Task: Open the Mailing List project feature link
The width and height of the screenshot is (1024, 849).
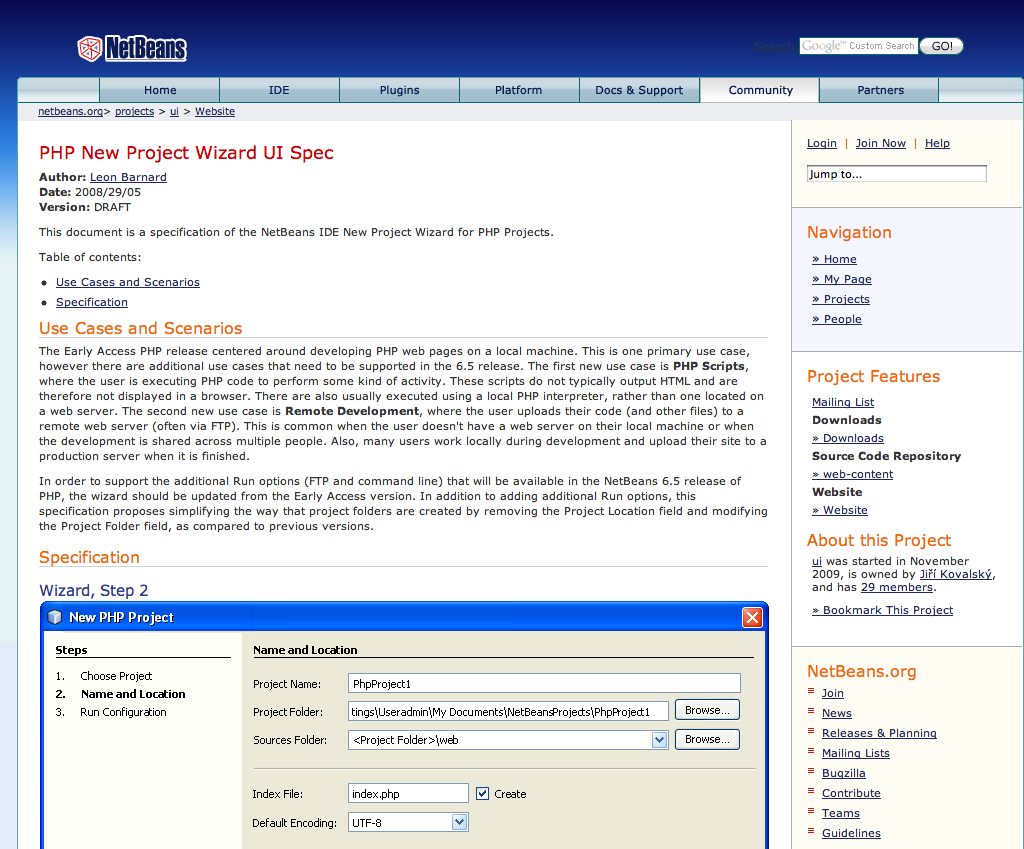Action: (x=843, y=402)
